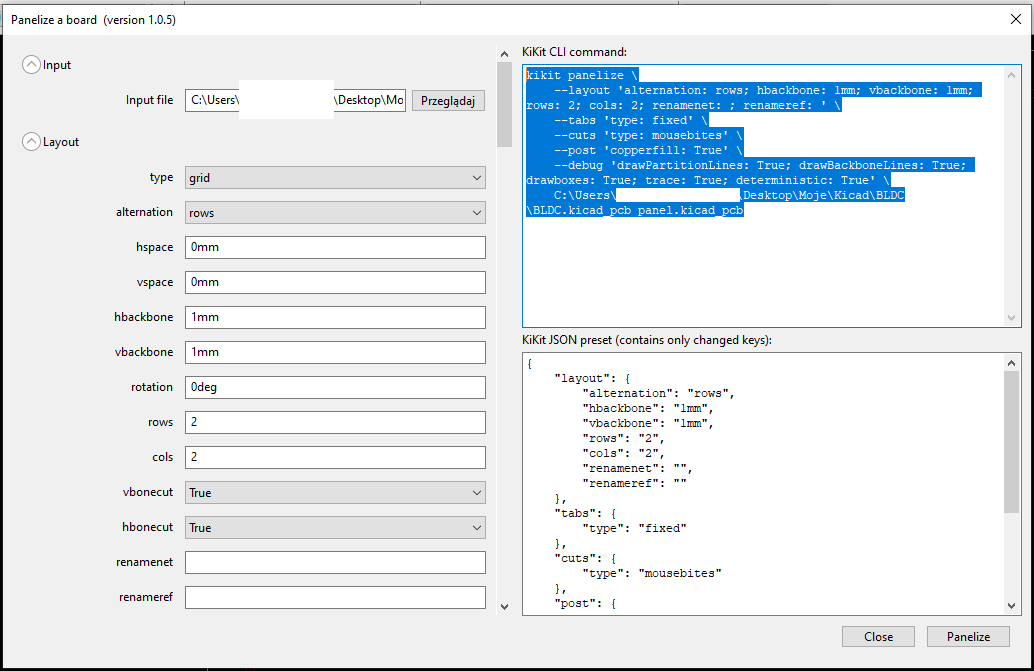The height and width of the screenshot is (671, 1034).
Task: Click the '"tabs": {' line in JSON preset
Action: (586, 513)
